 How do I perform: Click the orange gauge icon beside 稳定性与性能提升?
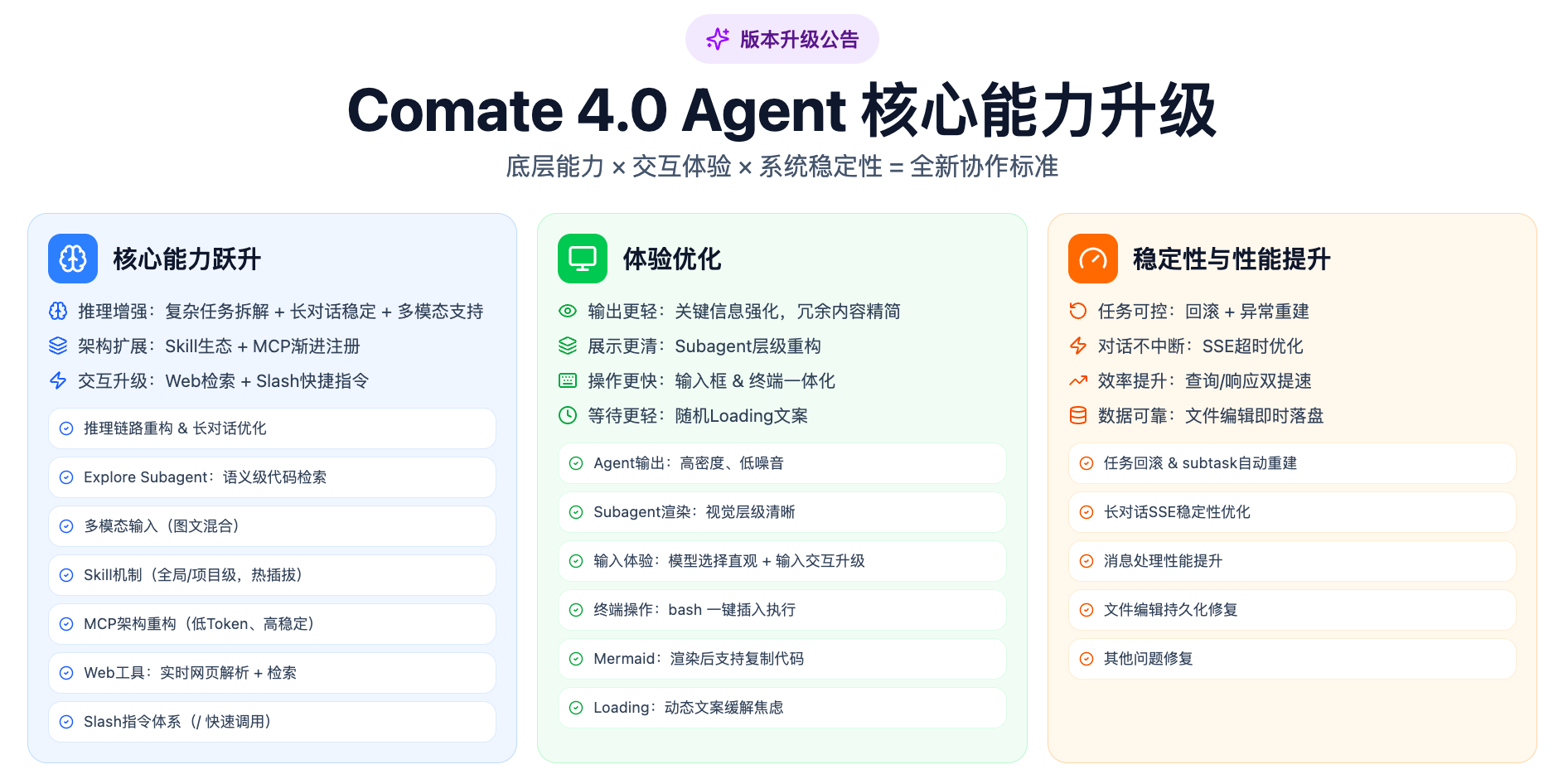click(x=1092, y=259)
